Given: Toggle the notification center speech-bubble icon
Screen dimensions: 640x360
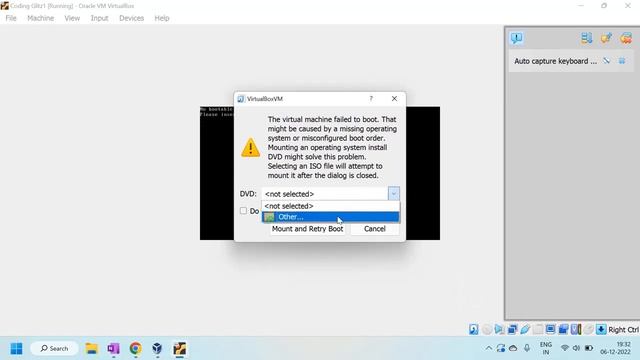Looking at the screenshot, I should (x=516, y=38).
